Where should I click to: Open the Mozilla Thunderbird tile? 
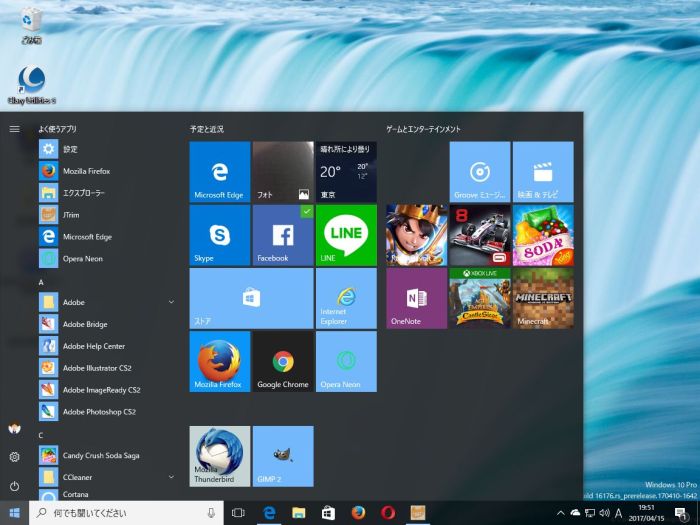click(x=219, y=456)
